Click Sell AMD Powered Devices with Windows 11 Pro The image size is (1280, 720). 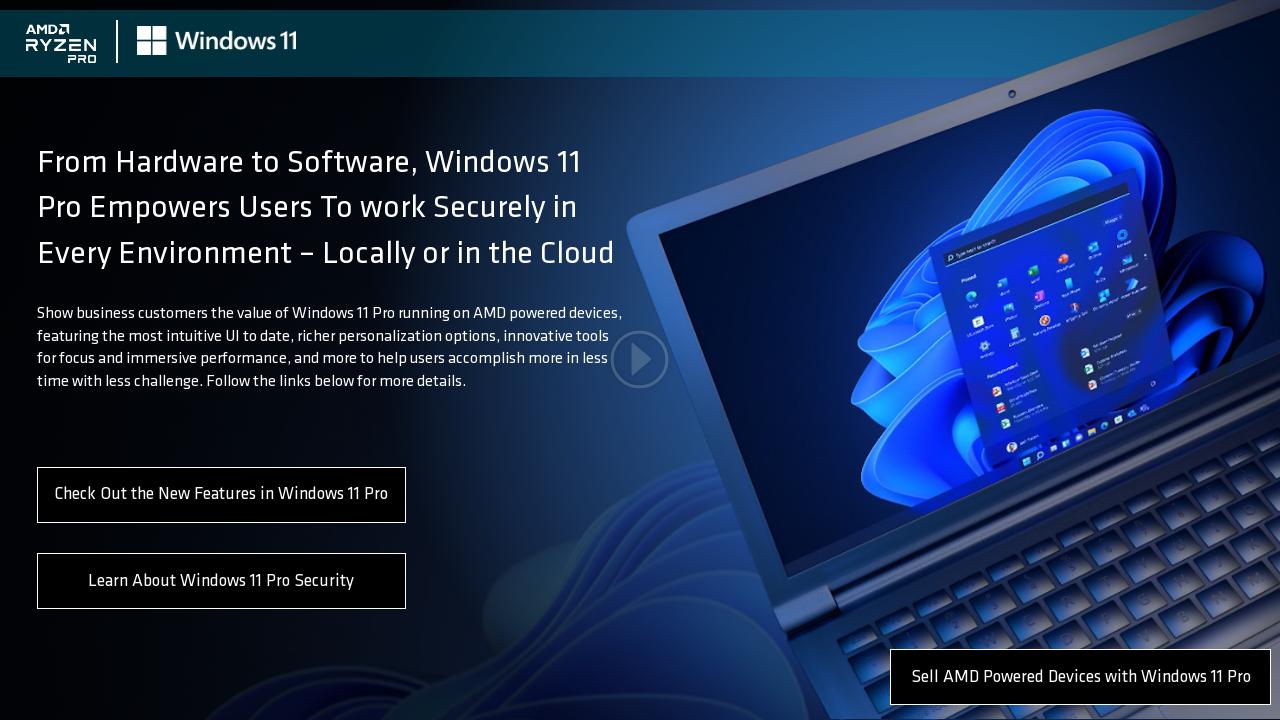point(1080,677)
